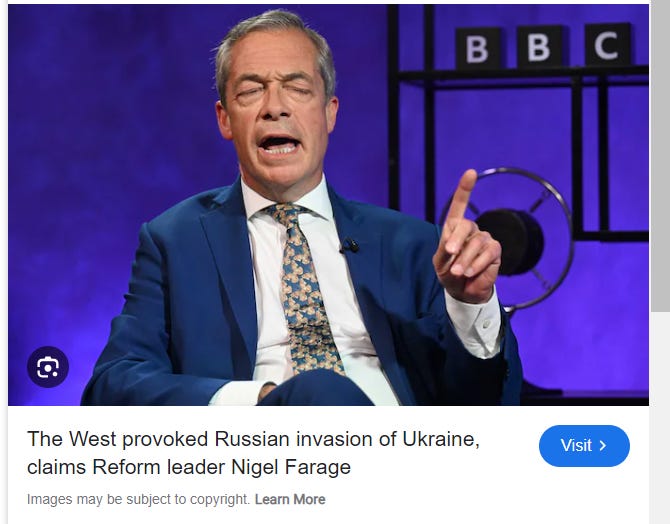670x524 pixels.
Task: Click the white shirt cuff button
Action: point(486,325)
